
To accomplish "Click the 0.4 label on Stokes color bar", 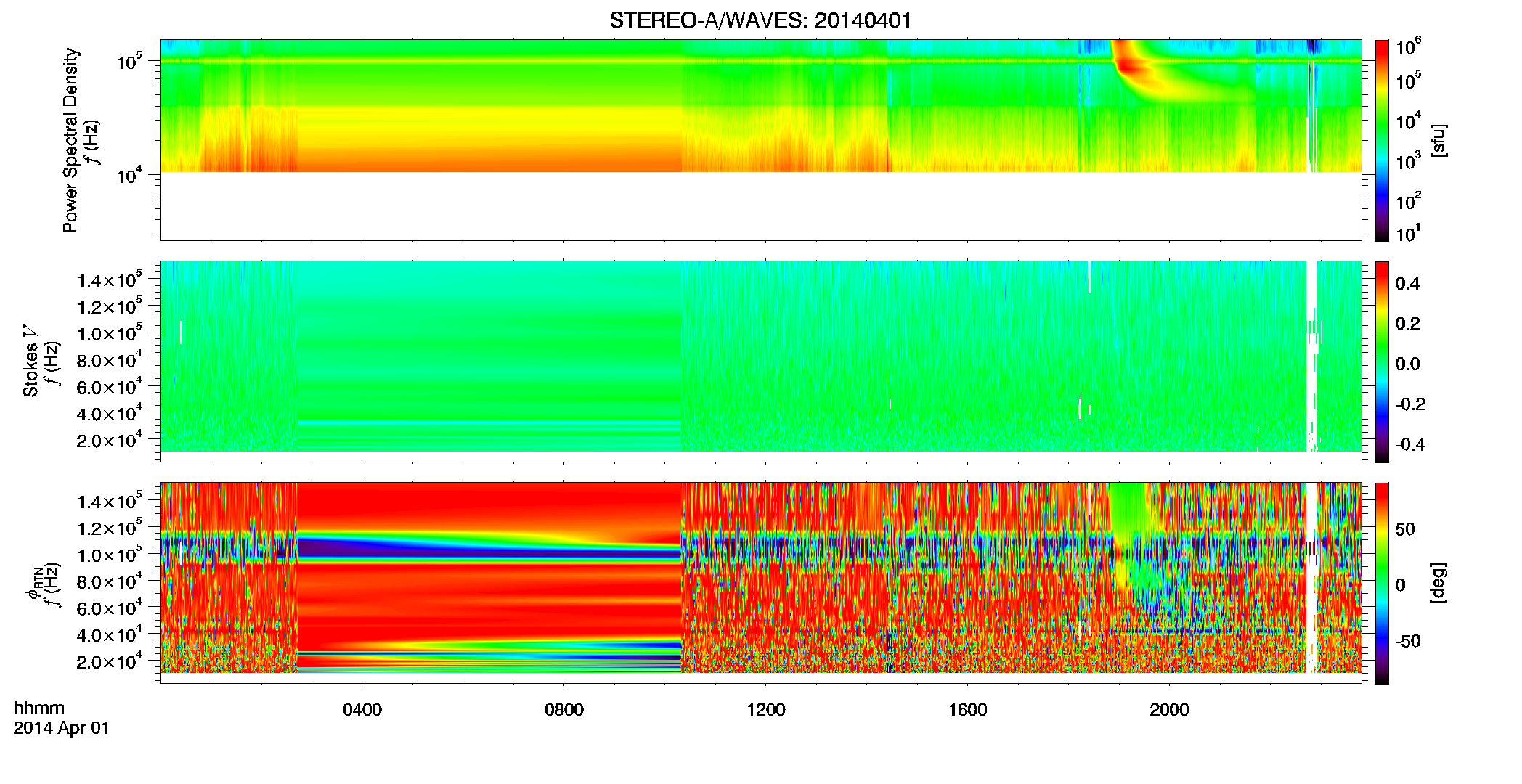I will tap(1407, 284).
